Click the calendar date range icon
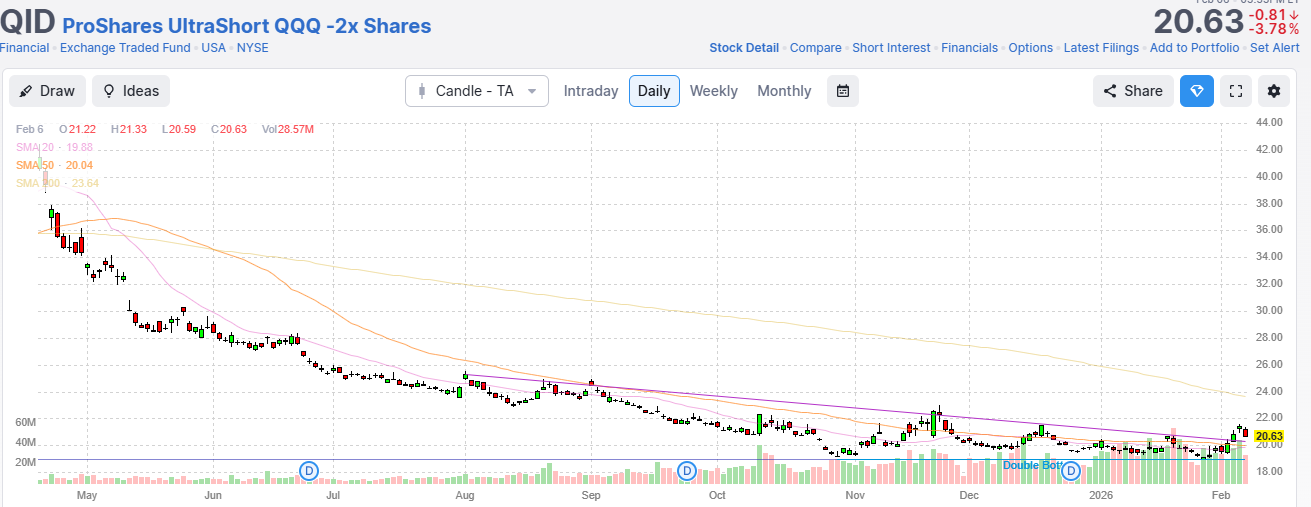Screen dimensions: 1311x507 (843, 91)
